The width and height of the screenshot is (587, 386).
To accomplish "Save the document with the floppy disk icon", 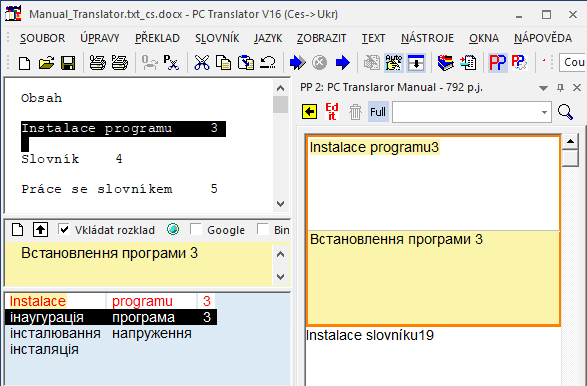I will point(68,63).
